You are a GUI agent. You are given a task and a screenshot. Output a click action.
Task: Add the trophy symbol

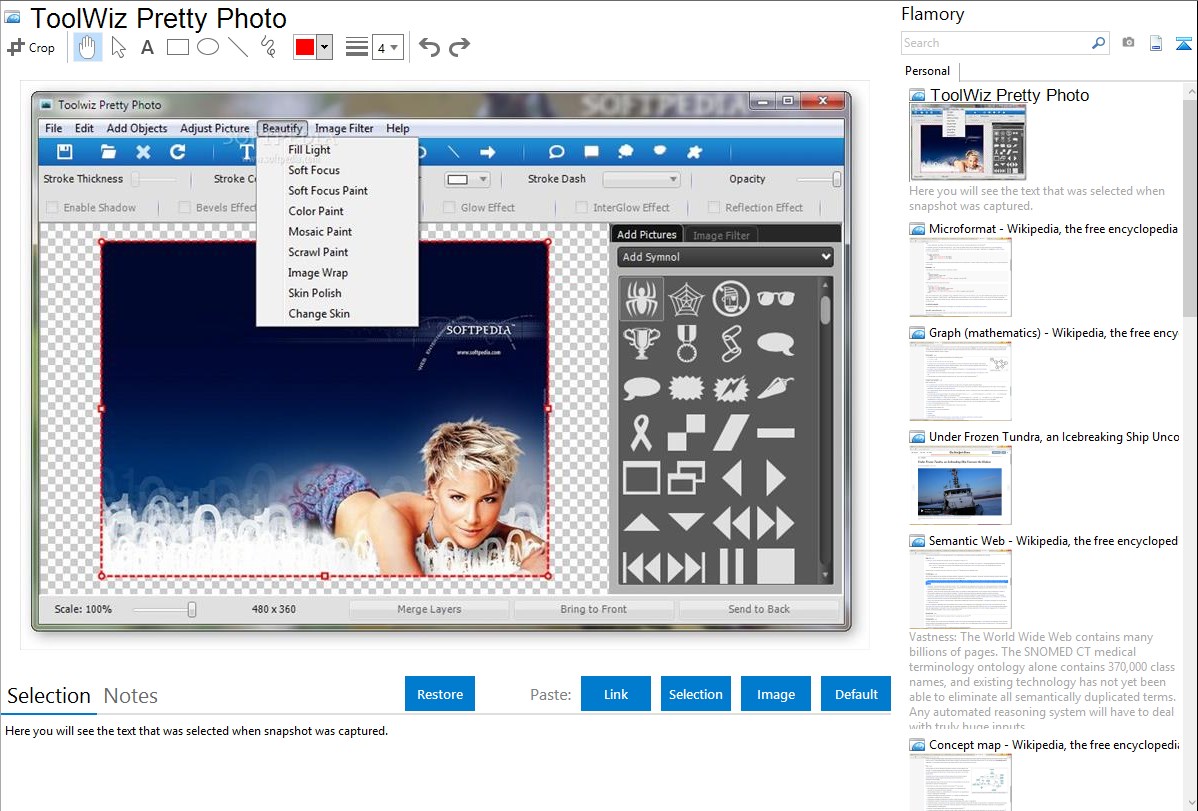click(642, 342)
